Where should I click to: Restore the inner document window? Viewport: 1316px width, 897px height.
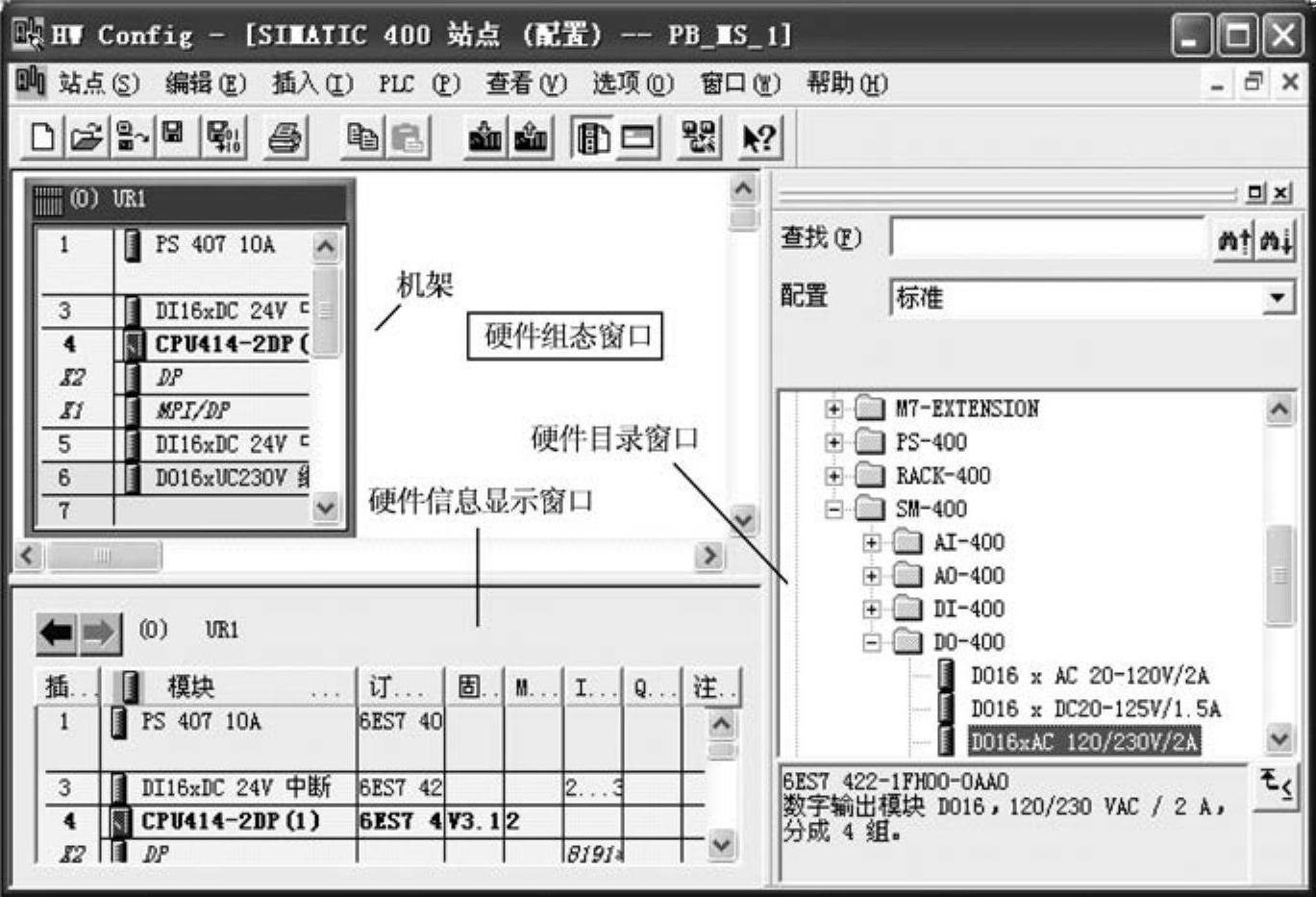1254,83
